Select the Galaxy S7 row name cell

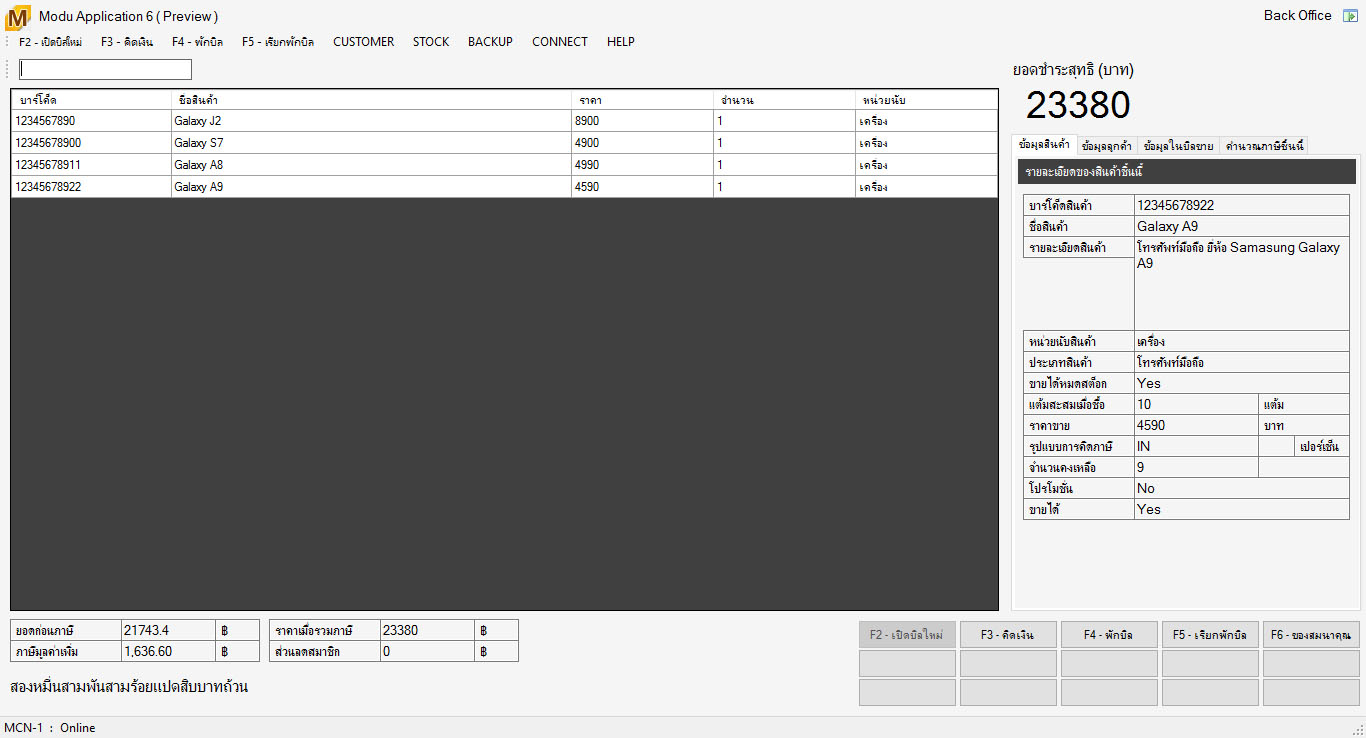point(371,143)
